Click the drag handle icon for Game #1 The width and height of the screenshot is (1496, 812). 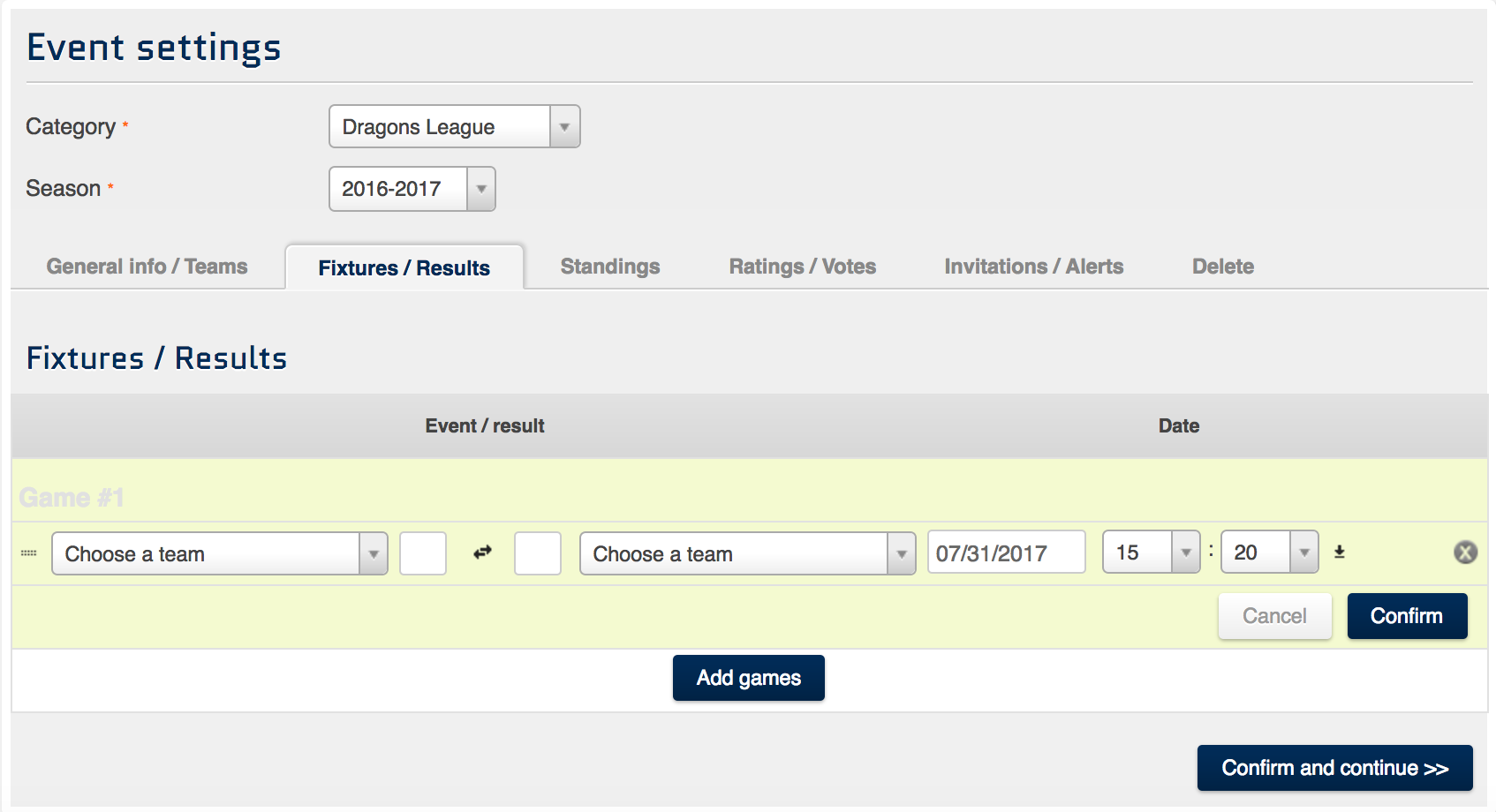(29, 553)
